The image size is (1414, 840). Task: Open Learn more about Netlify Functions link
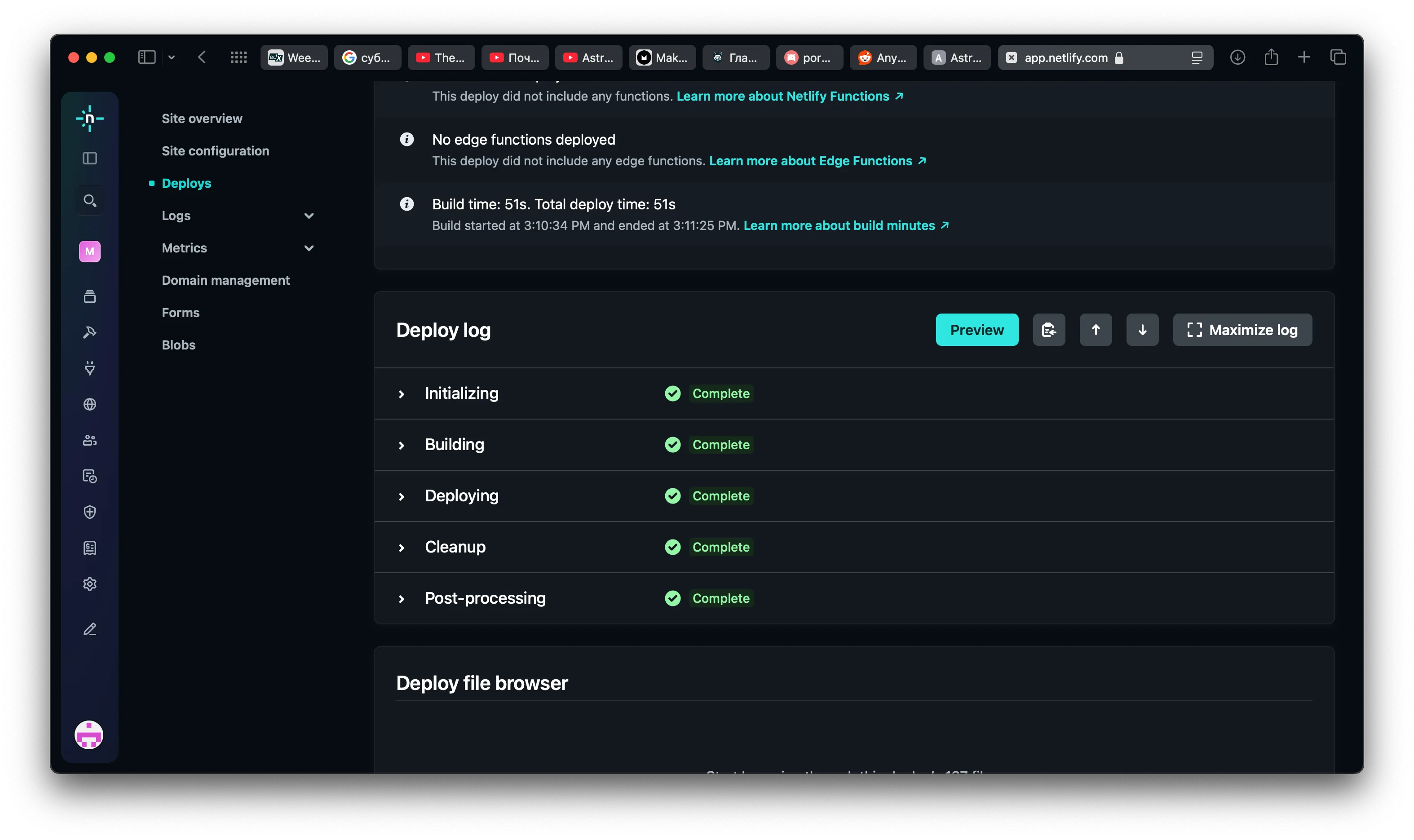pos(790,96)
